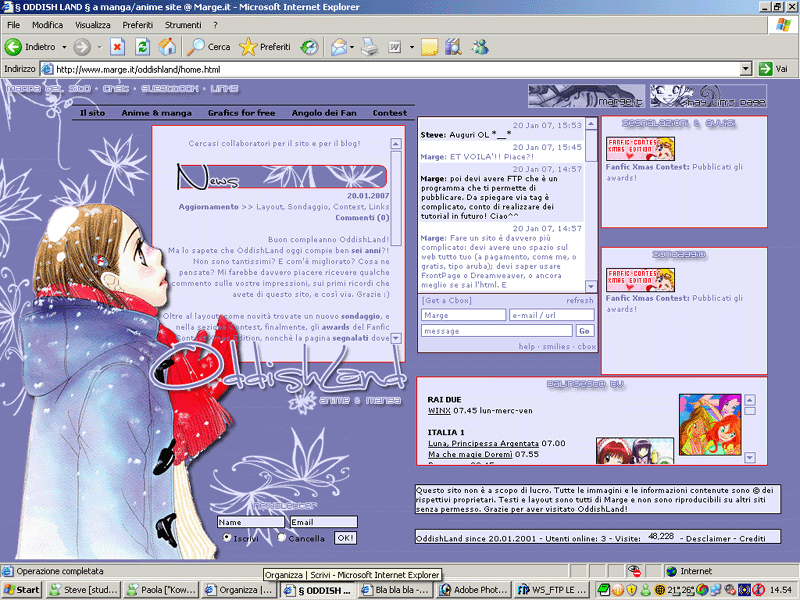This screenshot has height=600, width=800.
Task: Click Fanfic Xmas Contest image in Segnalazioni box
Action: point(640,148)
